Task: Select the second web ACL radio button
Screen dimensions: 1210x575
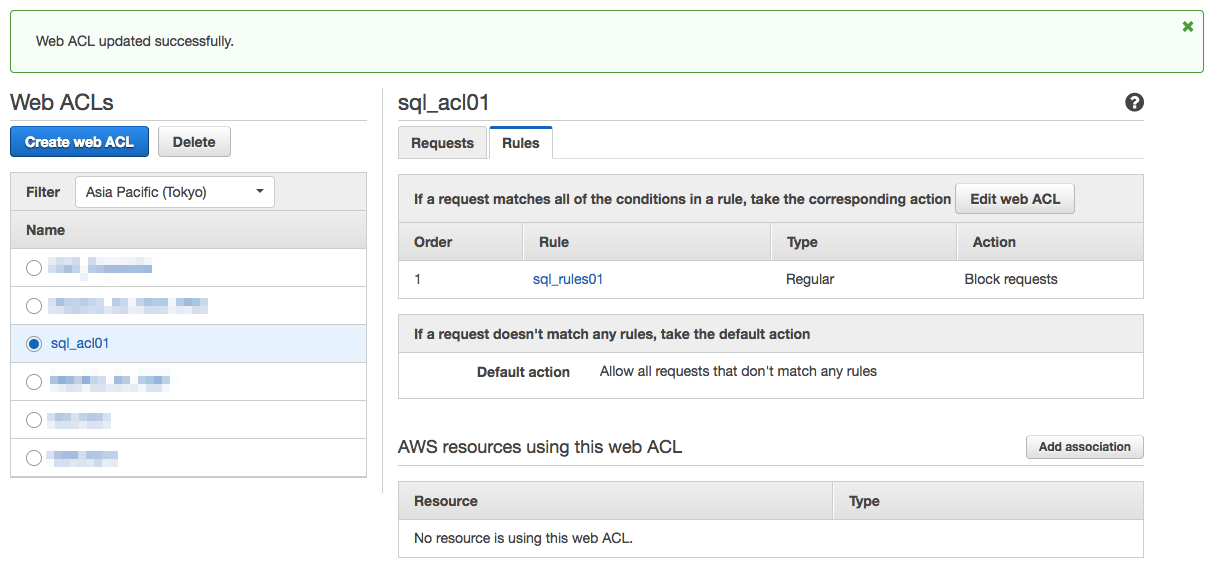Action: pyautogui.click(x=34, y=306)
